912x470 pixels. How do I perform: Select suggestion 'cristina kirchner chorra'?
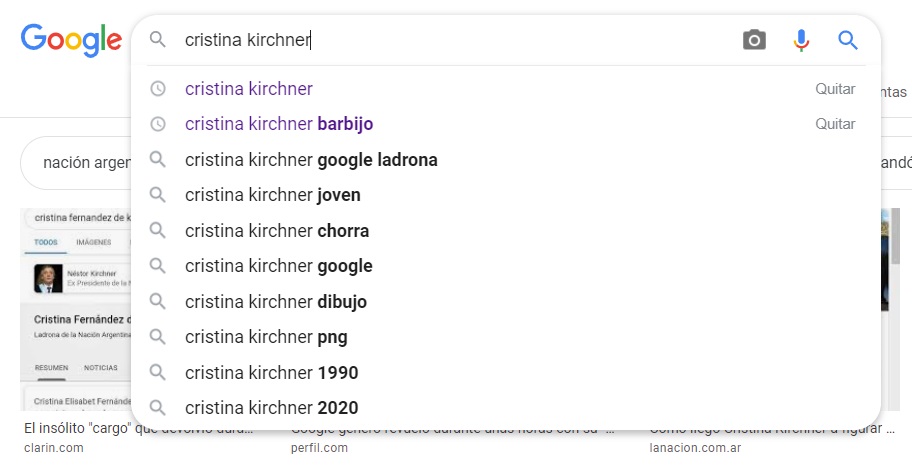277,231
